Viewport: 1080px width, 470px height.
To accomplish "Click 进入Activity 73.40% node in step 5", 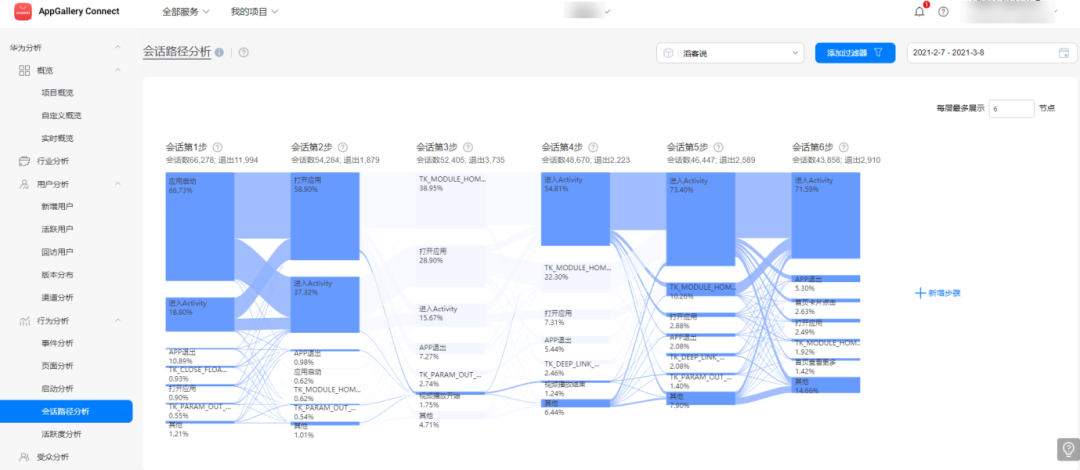I will point(701,219).
